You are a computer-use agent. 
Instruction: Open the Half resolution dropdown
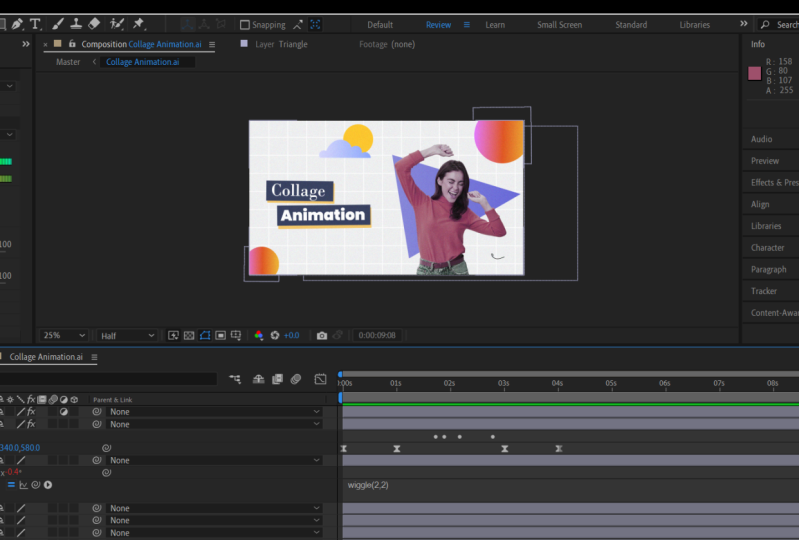(127, 335)
